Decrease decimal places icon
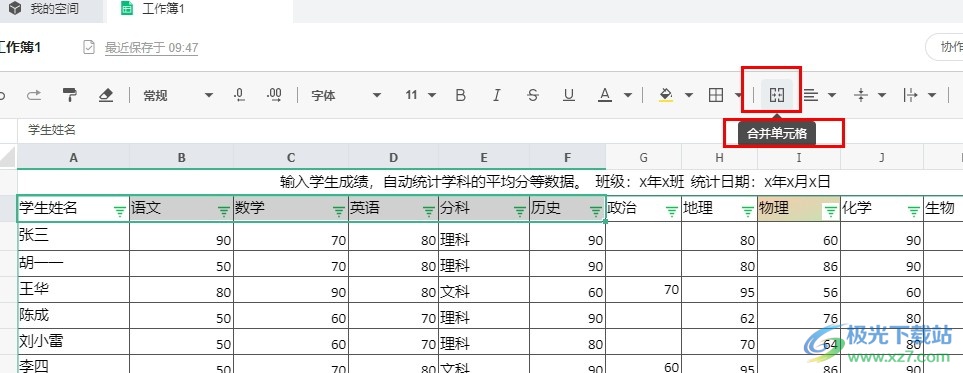 point(240,95)
